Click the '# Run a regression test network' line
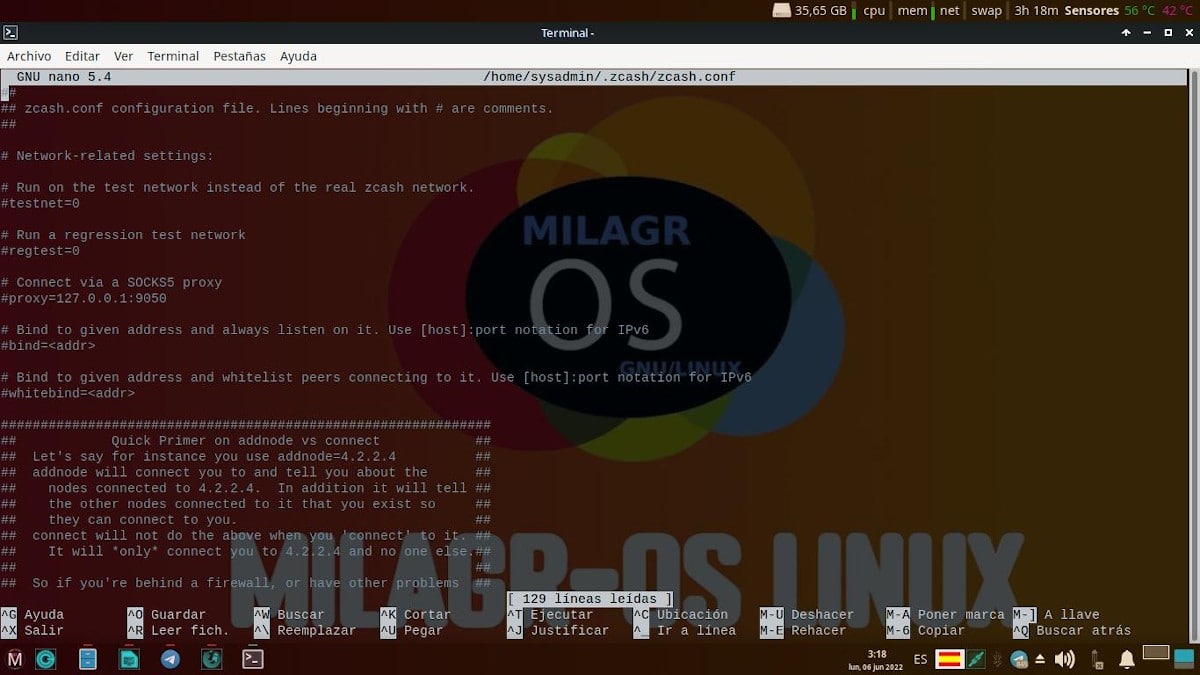 point(124,235)
